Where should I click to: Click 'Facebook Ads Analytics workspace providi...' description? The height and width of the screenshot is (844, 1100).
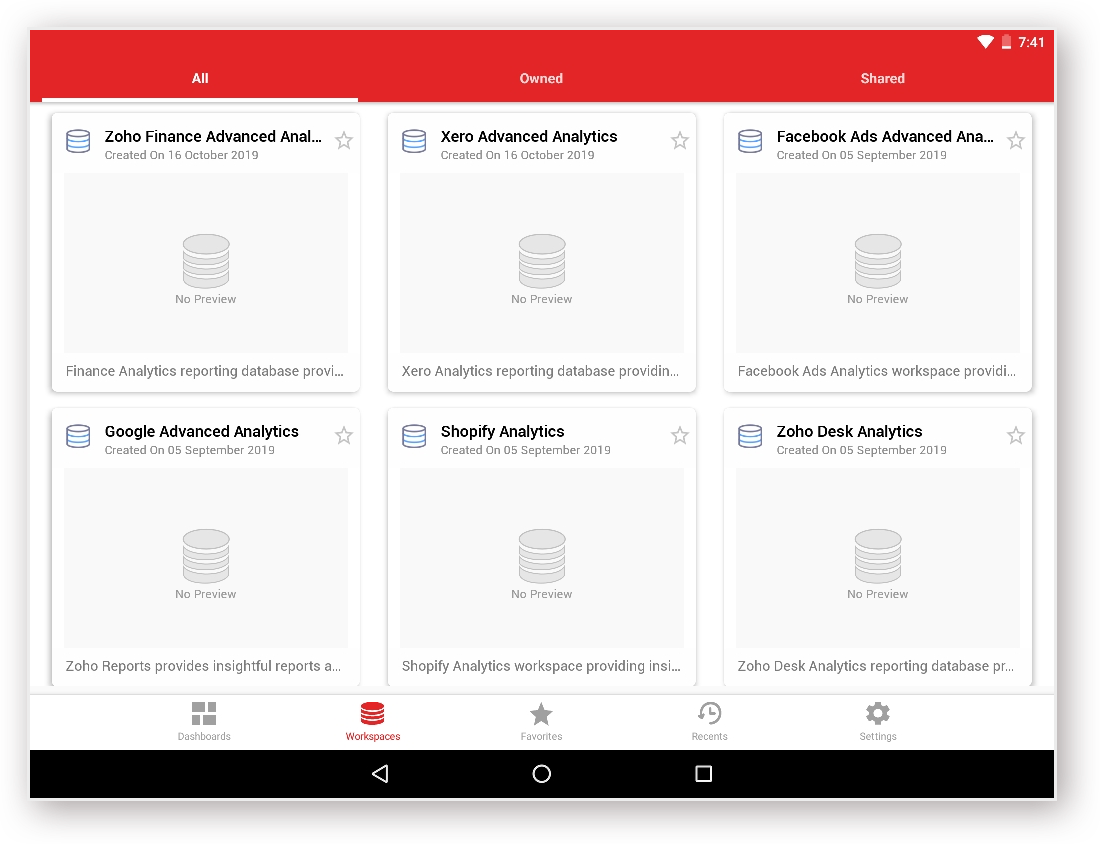pyautogui.click(x=877, y=371)
